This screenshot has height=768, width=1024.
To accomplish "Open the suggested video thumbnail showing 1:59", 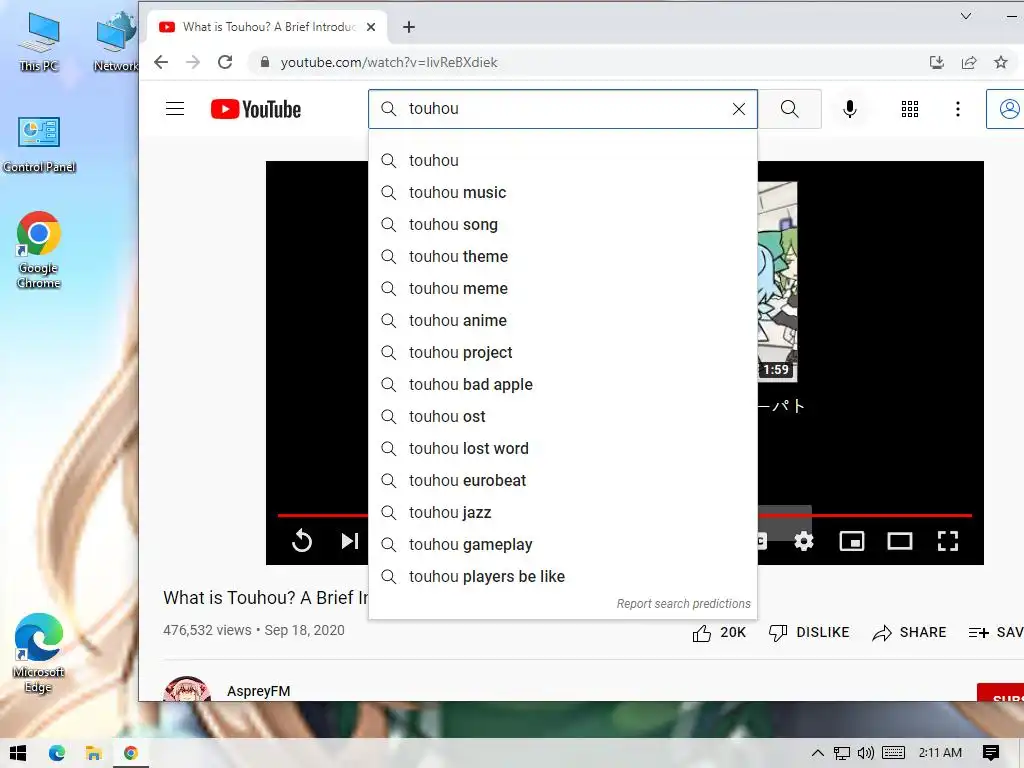I will coord(778,282).
